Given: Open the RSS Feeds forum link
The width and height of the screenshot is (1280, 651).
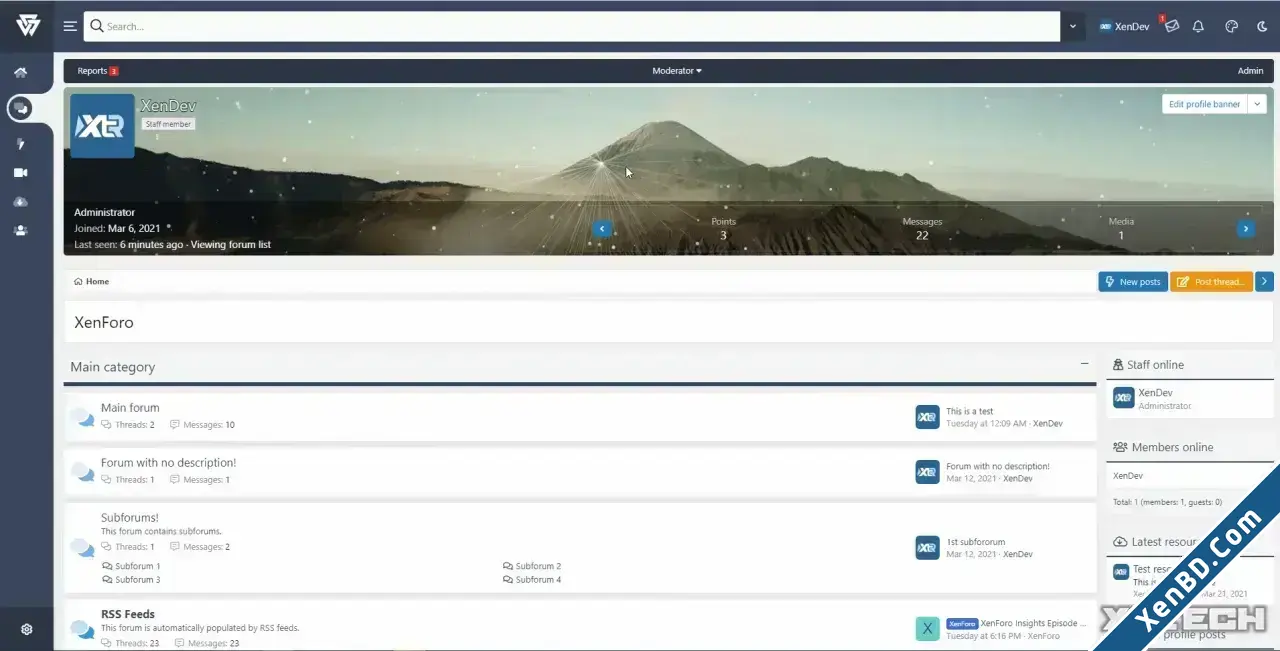Looking at the screenshot, I should coord(128,614).
